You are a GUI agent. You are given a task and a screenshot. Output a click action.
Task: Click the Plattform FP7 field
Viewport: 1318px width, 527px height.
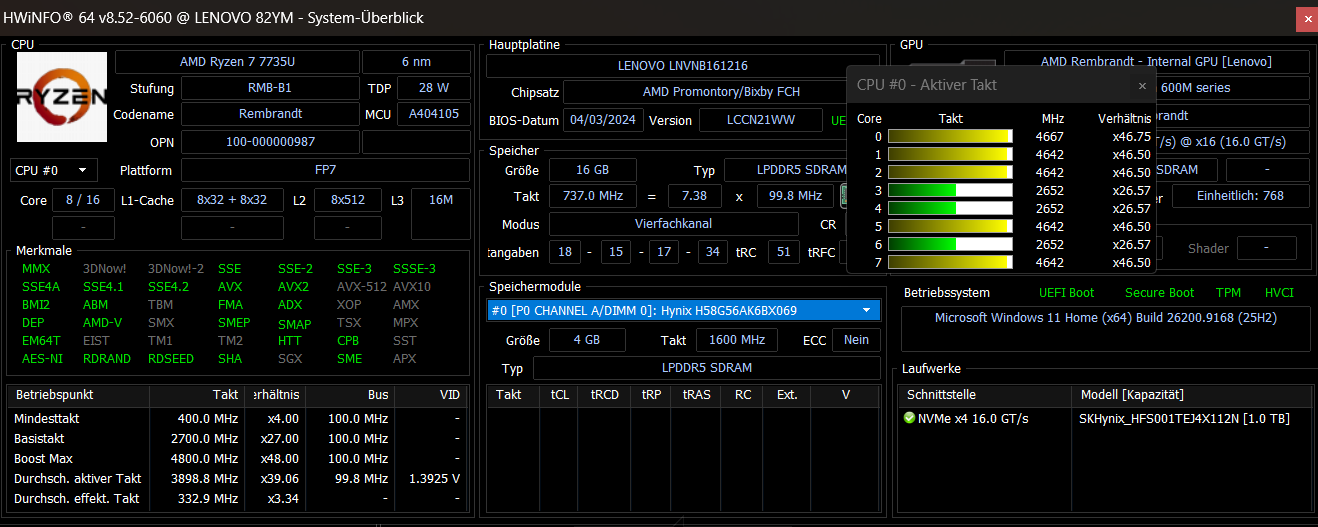[x=325, y=170]
